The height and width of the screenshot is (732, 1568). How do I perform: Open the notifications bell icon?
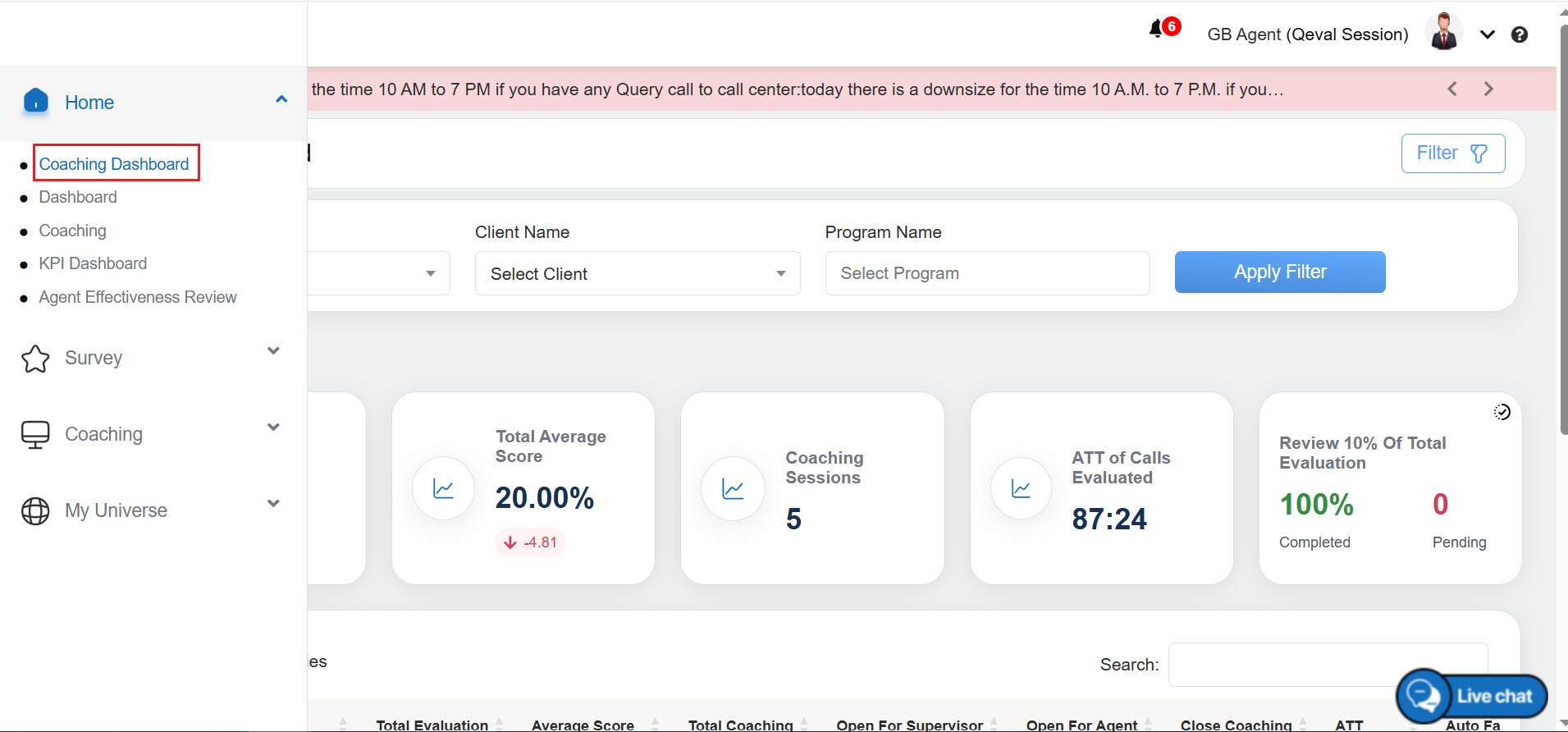(1157, 30)
